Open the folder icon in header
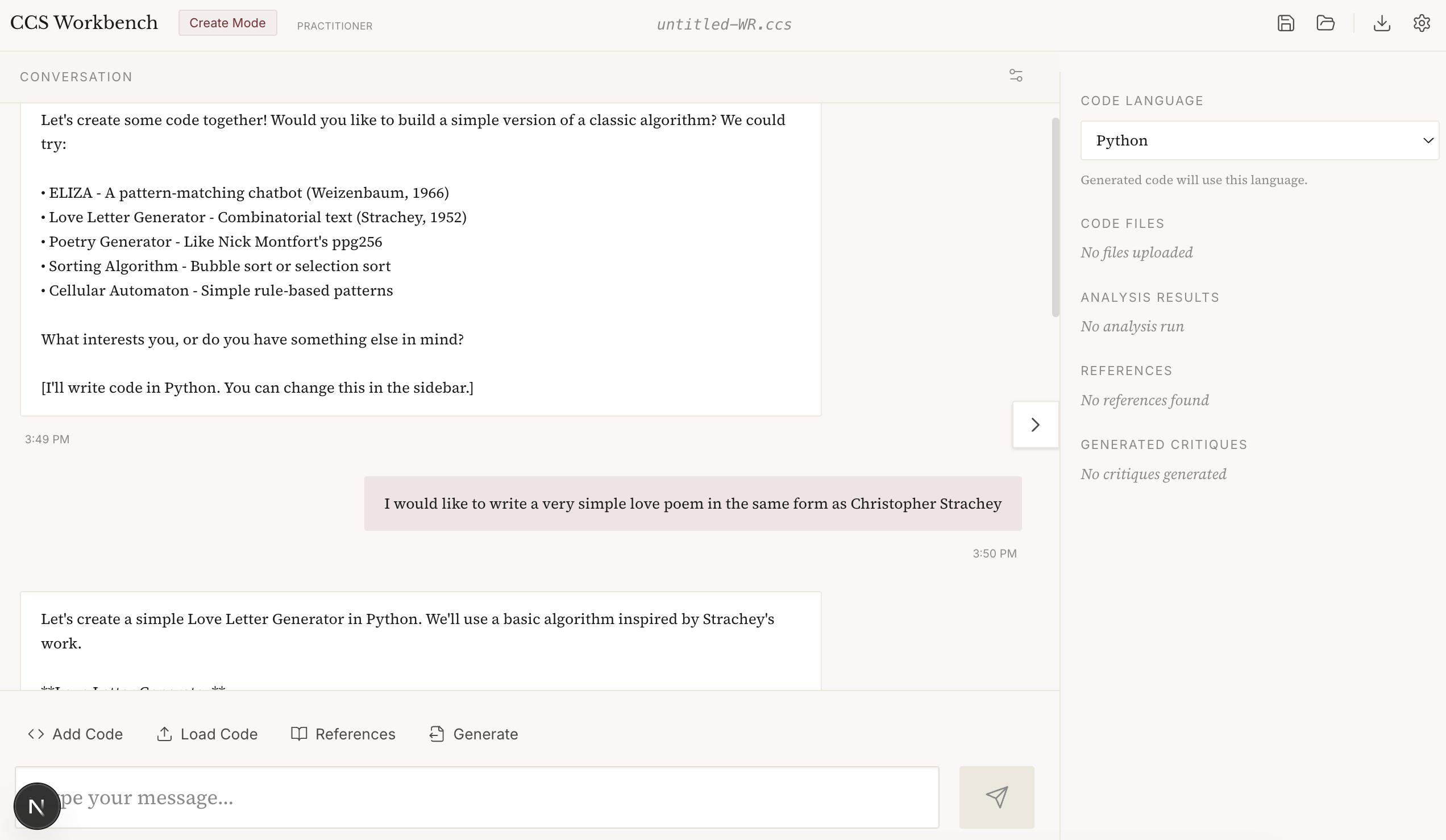The height and width of the screenshot is (840, 1446). click(1325, 23)
